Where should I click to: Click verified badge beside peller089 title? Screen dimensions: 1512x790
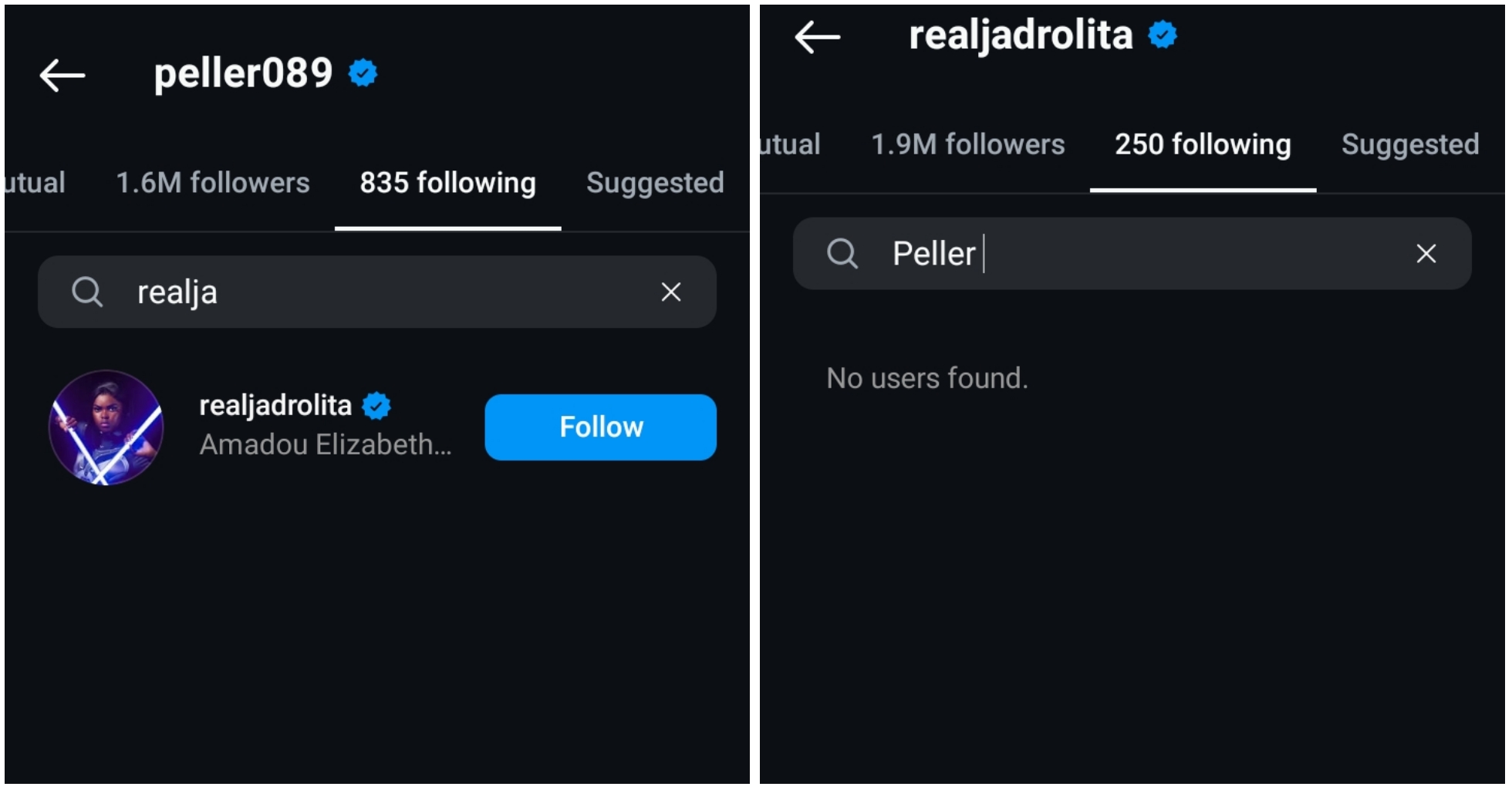pos(363,73)
